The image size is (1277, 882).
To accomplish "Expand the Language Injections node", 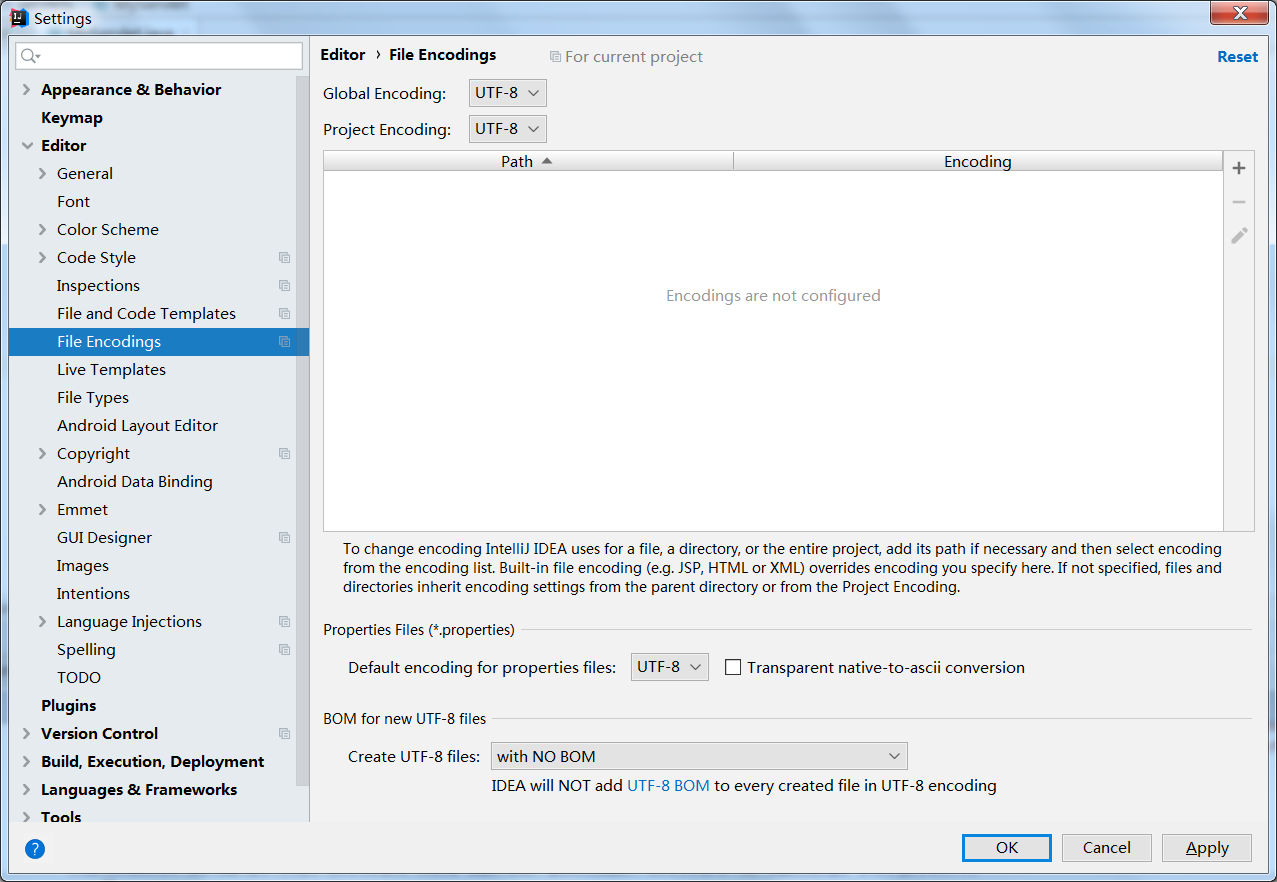I will 43,622.
